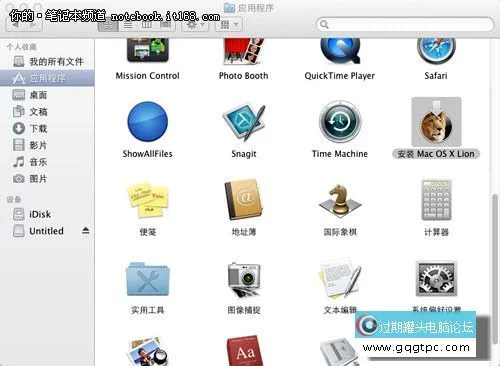Select the 便笺 sticky notes icon
Screen dimensions: 500x366
pos(148,200)
